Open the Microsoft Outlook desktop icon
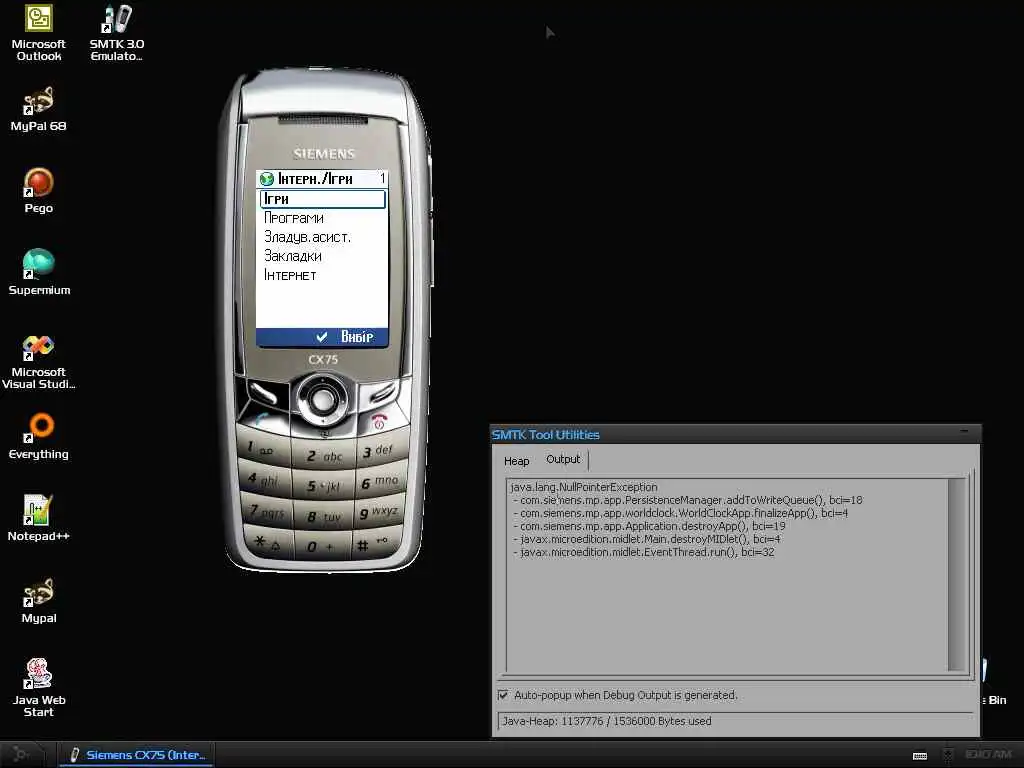Viewport: 1024px width, 768px height. [39, 33]
